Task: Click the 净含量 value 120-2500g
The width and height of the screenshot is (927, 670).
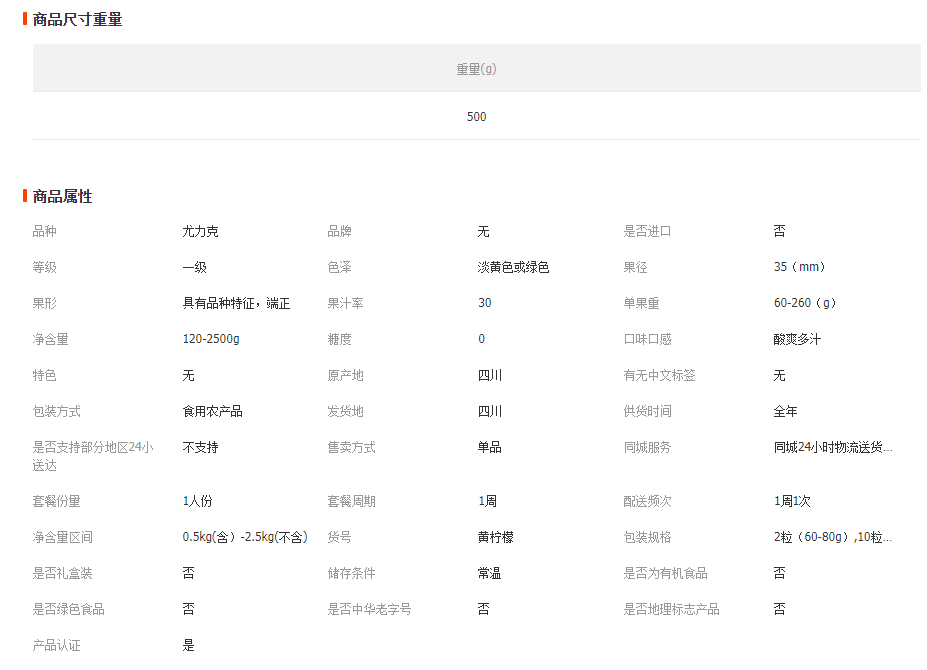Action: click(x=211, y=339)
